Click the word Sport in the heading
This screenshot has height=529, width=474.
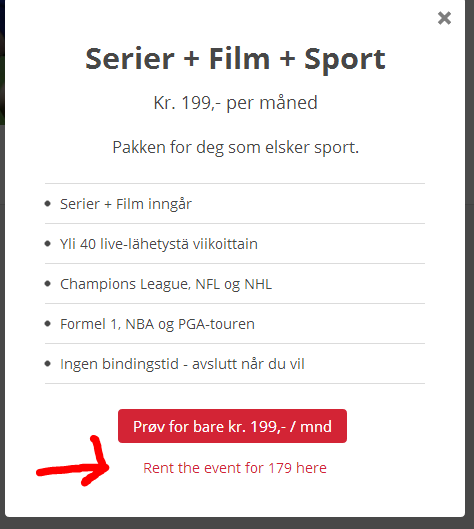(345, 59)
